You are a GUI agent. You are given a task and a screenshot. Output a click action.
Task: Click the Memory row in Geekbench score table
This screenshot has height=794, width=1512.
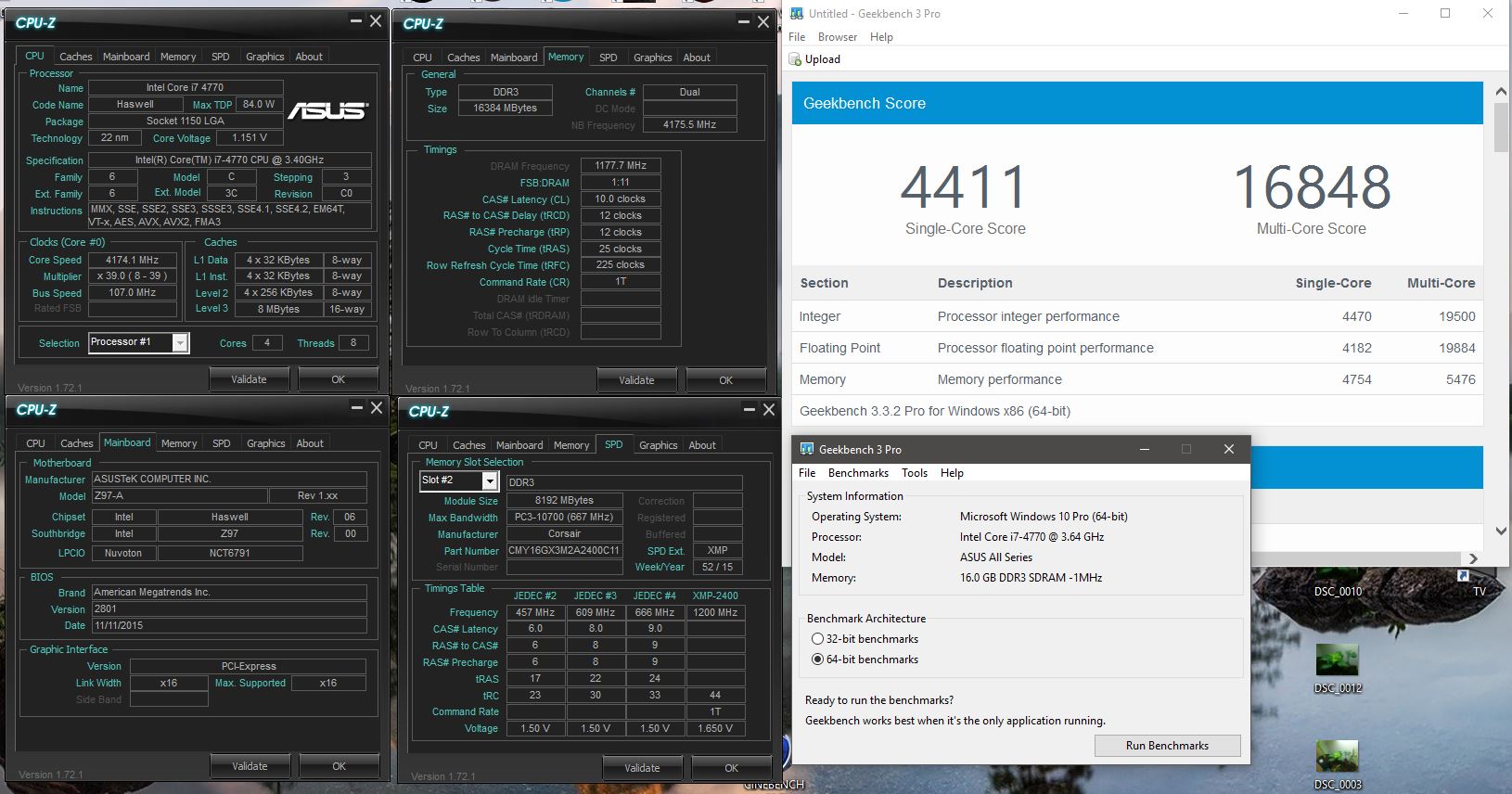pos(1137,379)
